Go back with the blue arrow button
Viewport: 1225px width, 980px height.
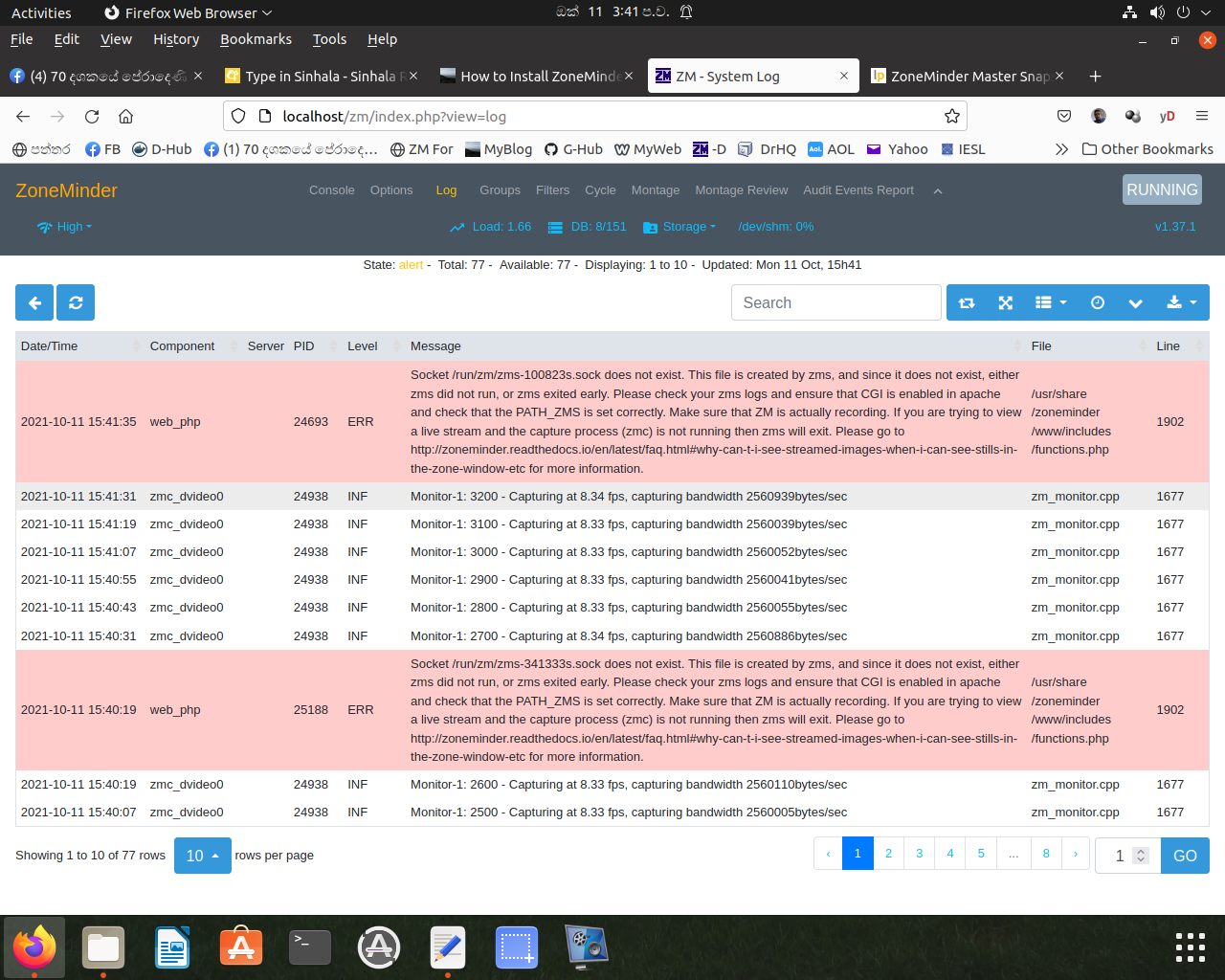34,302
